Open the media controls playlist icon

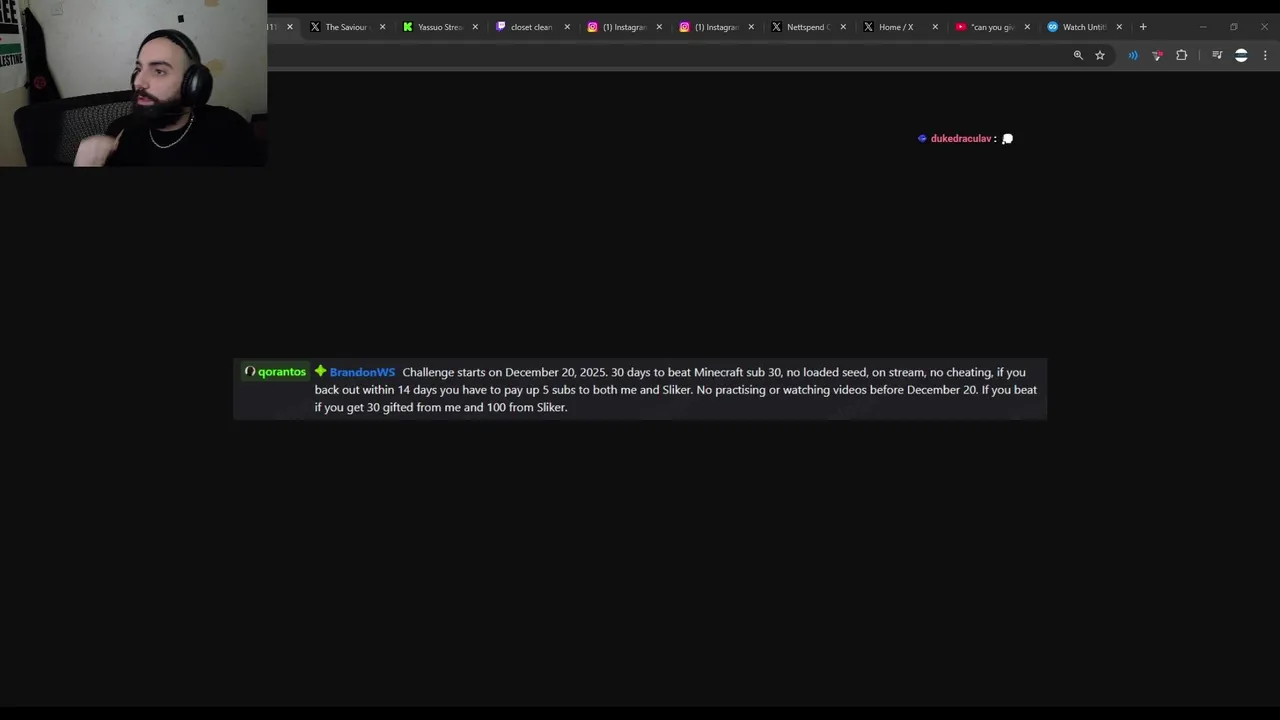pos(1217,55)
